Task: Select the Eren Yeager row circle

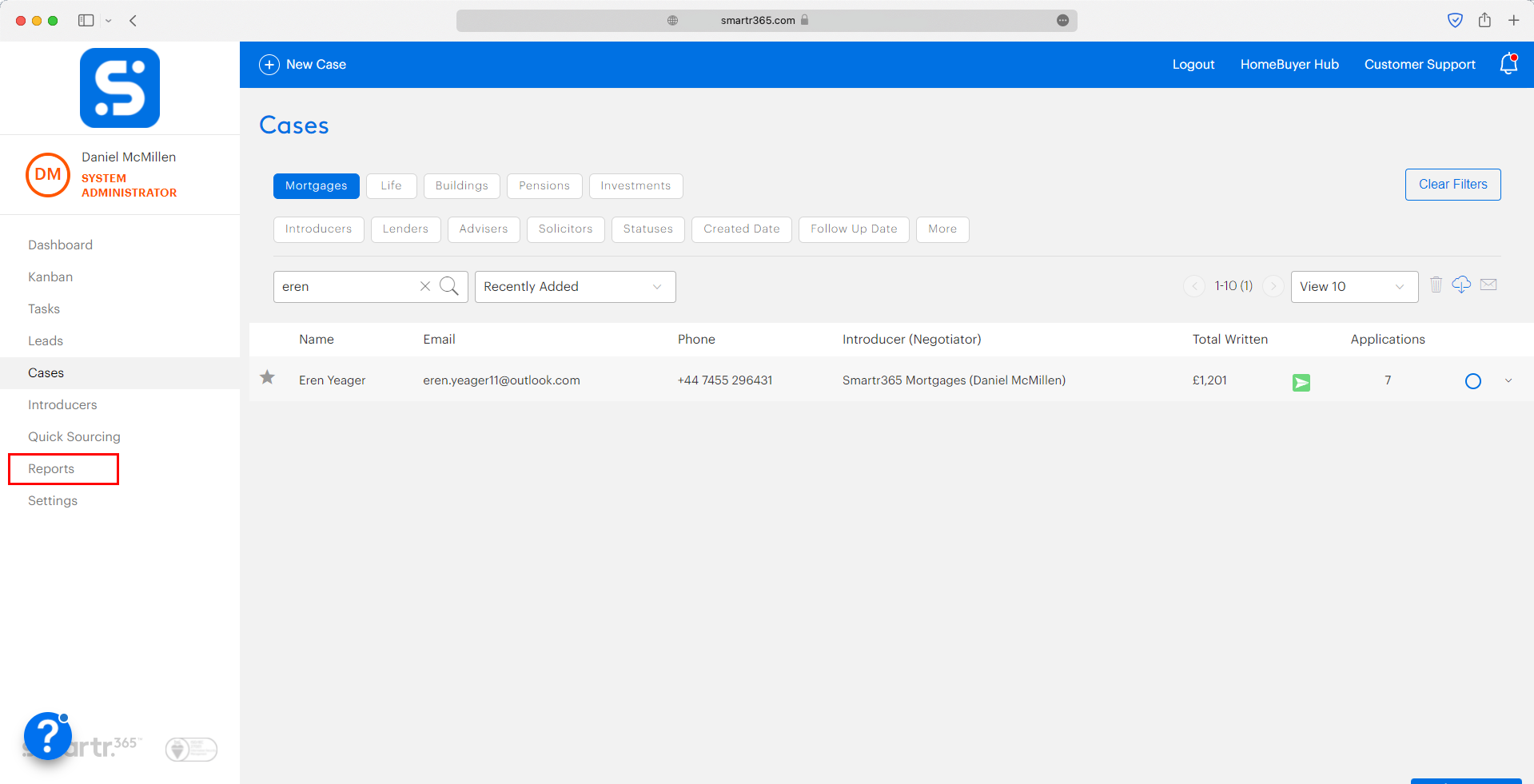Action: coord(1473,381)
